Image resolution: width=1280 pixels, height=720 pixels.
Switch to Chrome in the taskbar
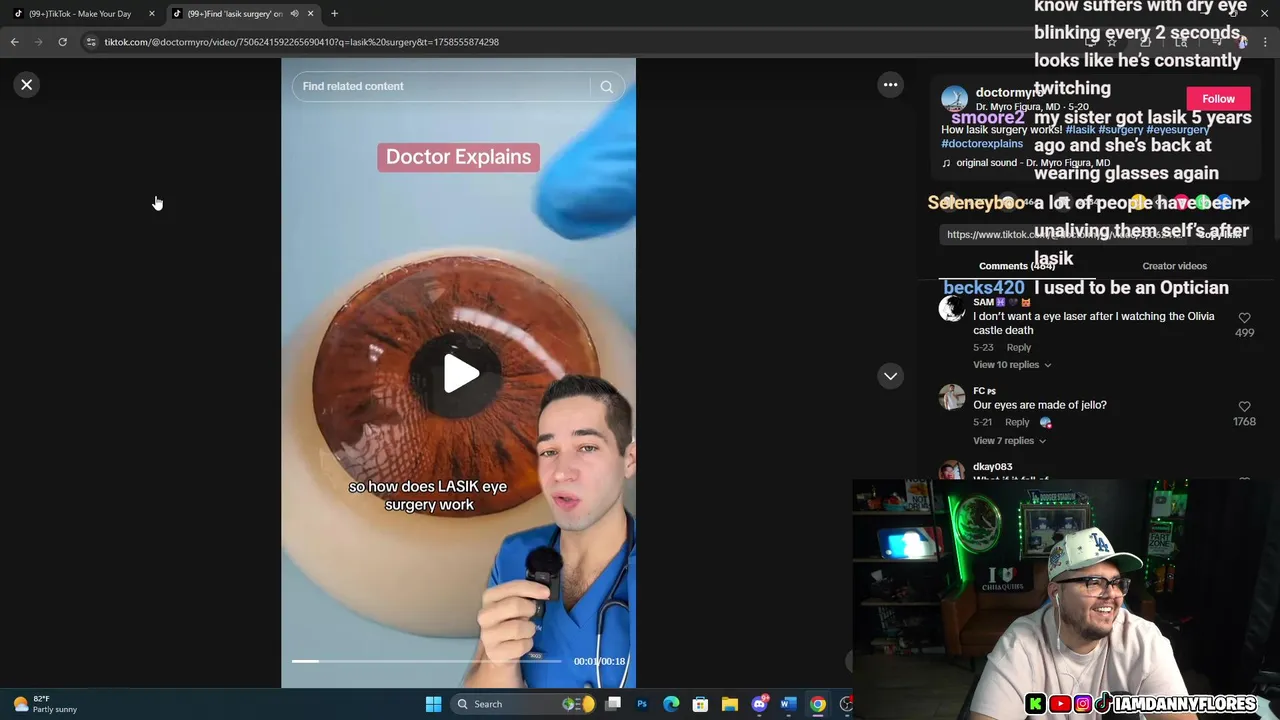817,704
